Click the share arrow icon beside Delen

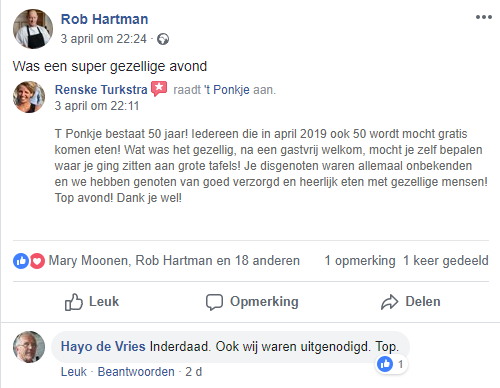click(389, 302)
